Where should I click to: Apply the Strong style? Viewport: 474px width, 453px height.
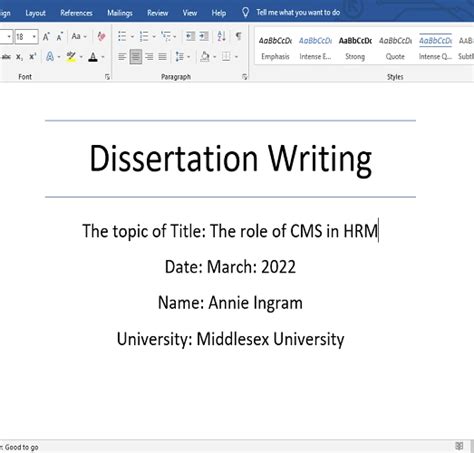tap(355, 48)
